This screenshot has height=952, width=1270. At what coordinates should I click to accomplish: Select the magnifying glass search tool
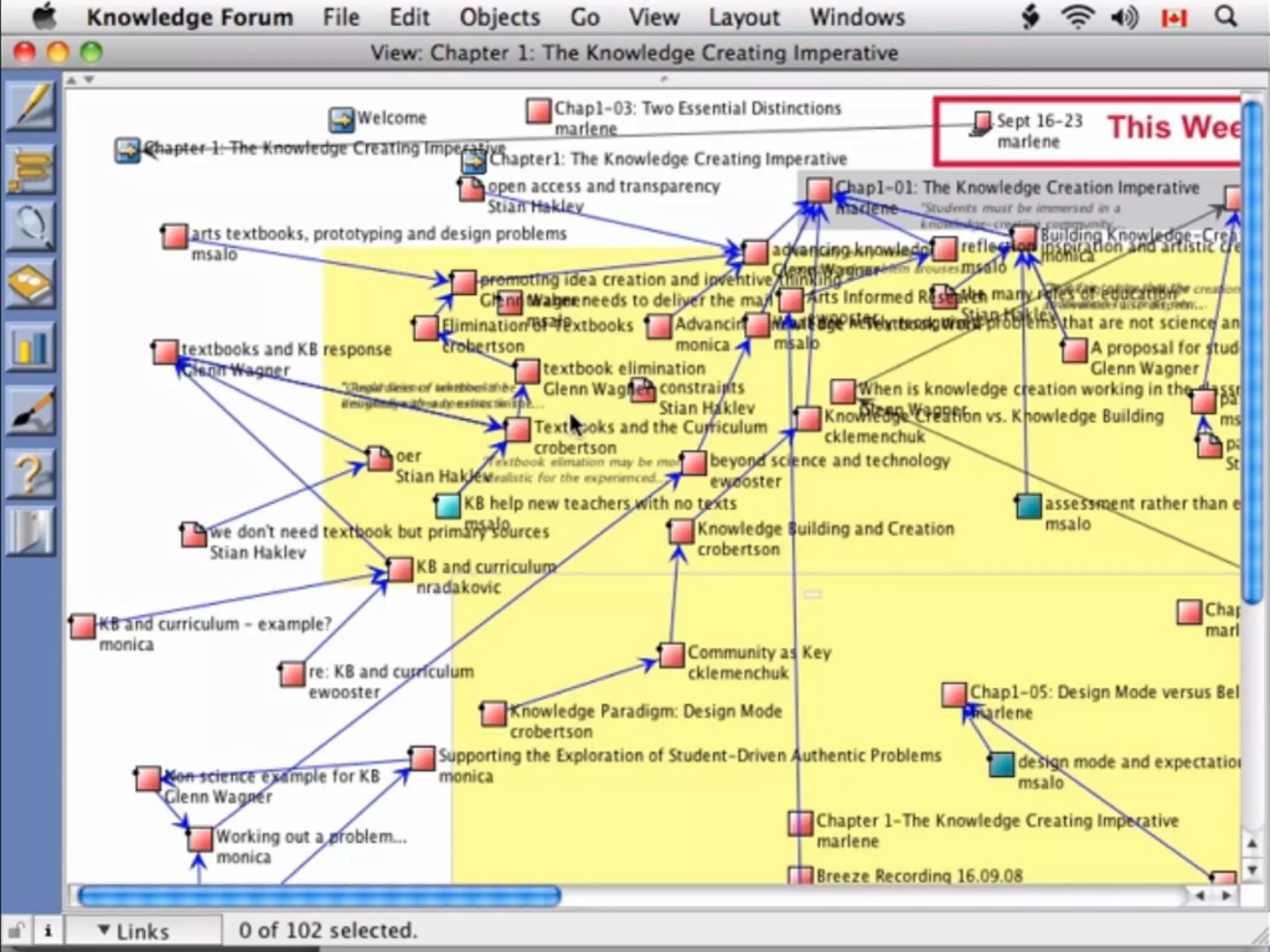click(31, 225)
